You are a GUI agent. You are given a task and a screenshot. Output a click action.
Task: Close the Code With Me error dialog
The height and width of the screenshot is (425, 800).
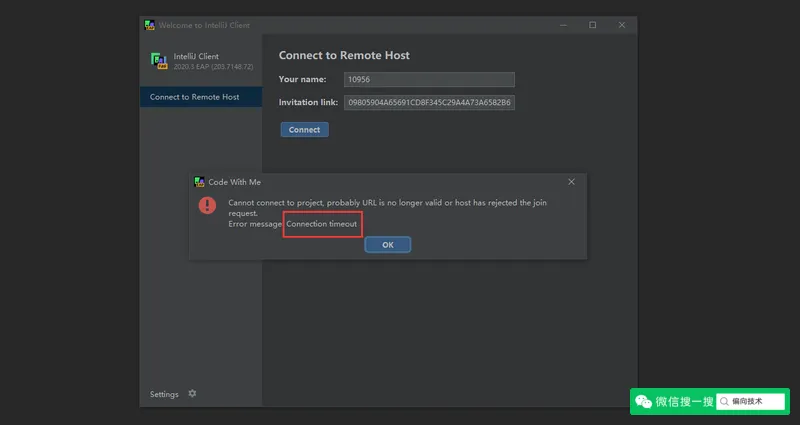(x=571, y=182)
